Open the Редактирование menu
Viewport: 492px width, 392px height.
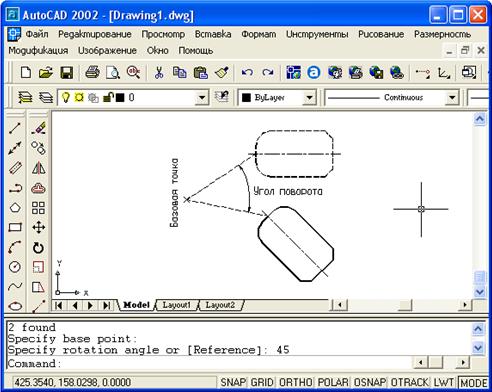pos(95,34)
